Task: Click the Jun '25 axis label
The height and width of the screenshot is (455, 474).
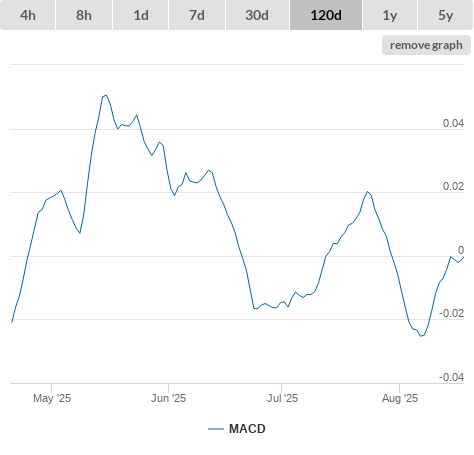Action: 168,398
